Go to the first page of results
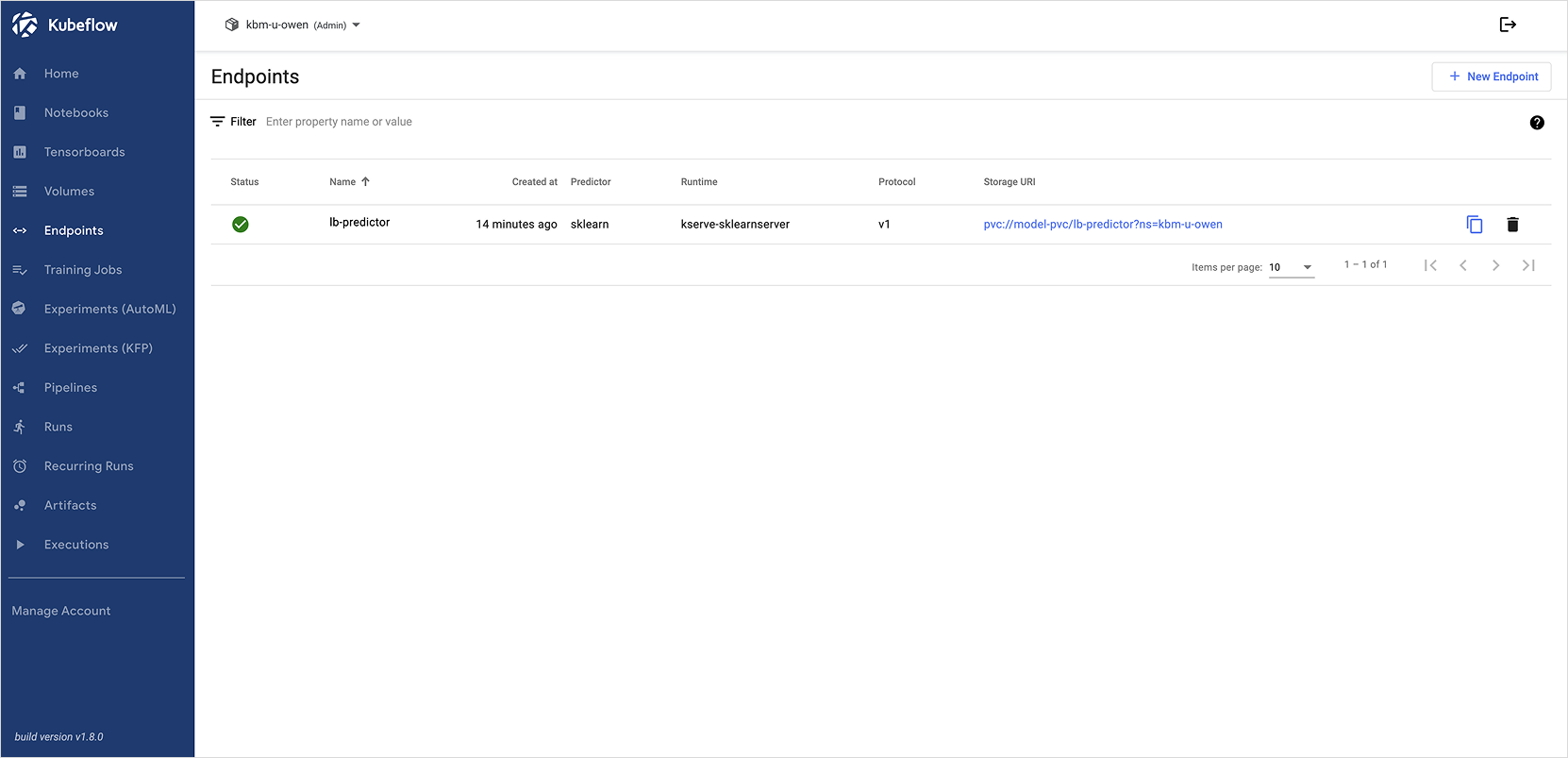 point(1430,265)
